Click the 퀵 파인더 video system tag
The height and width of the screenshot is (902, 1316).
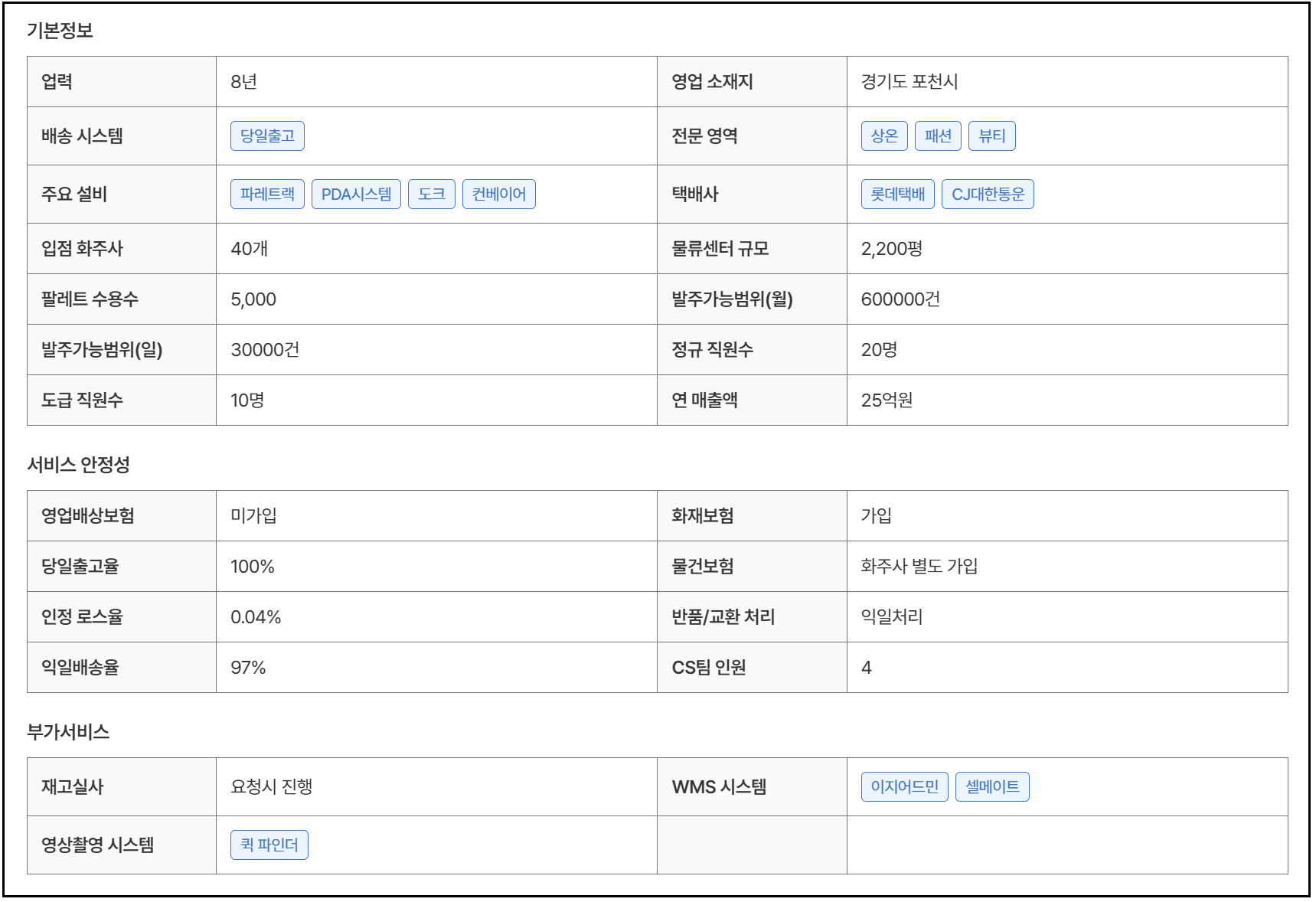[269, 845]
